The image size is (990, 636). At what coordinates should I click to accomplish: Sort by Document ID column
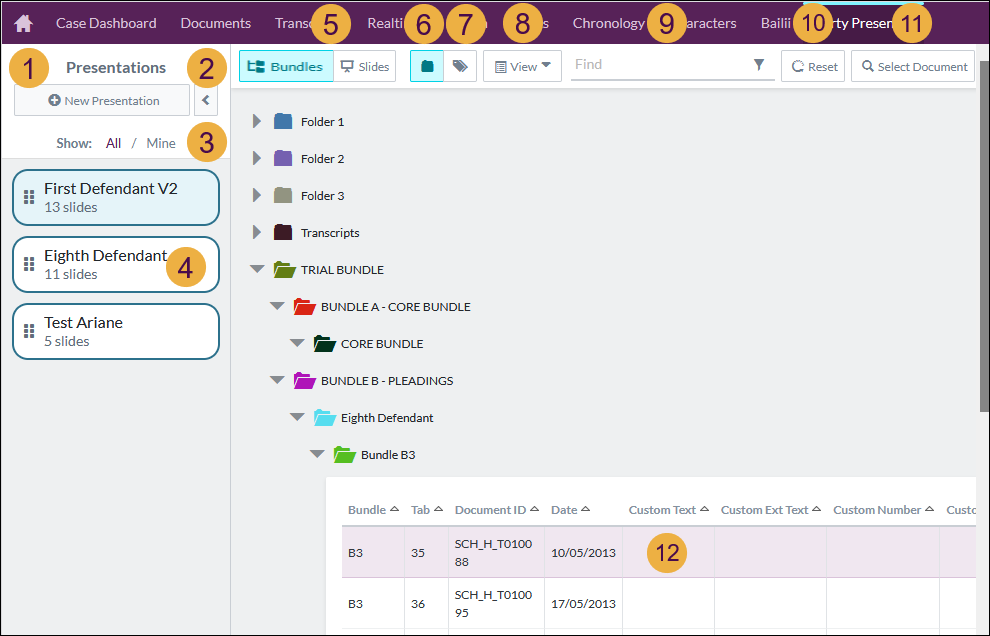496,510
